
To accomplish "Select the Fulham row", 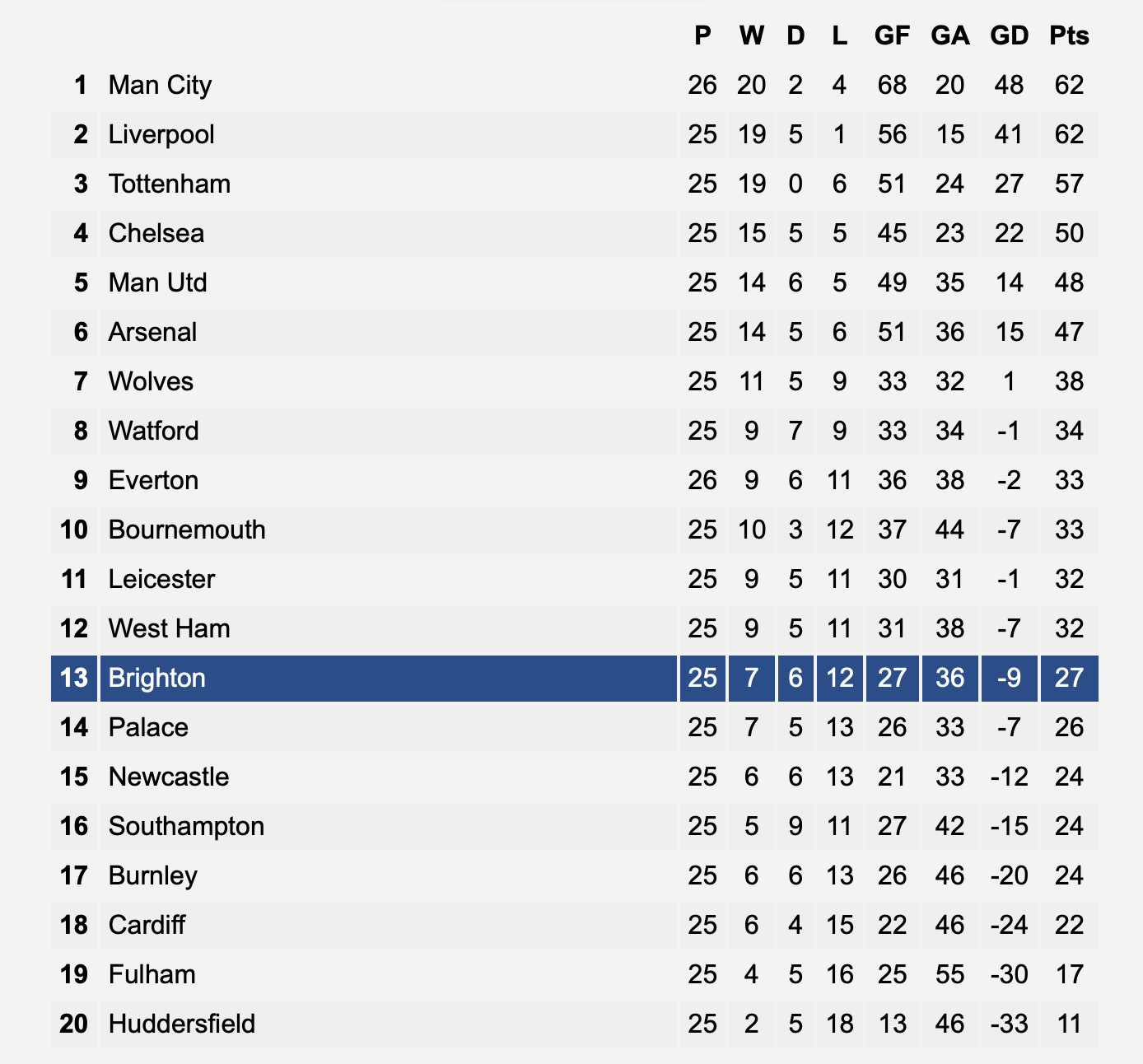I will click(574, 974).
